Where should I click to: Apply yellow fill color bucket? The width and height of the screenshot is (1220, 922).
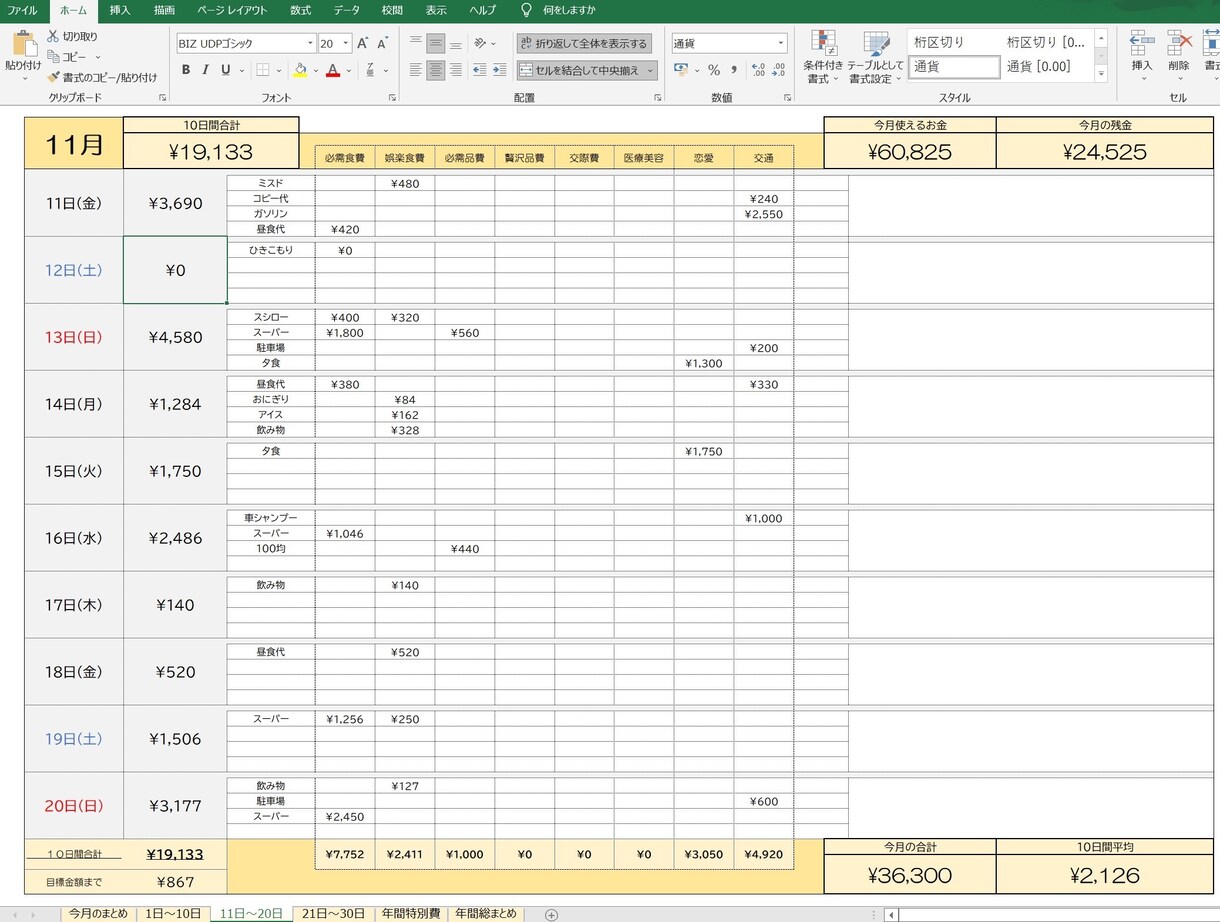300,70
